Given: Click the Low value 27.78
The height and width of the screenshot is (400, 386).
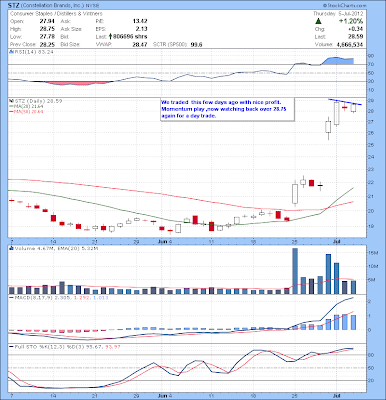Looking at the screenshot, I should coord(47,36).
